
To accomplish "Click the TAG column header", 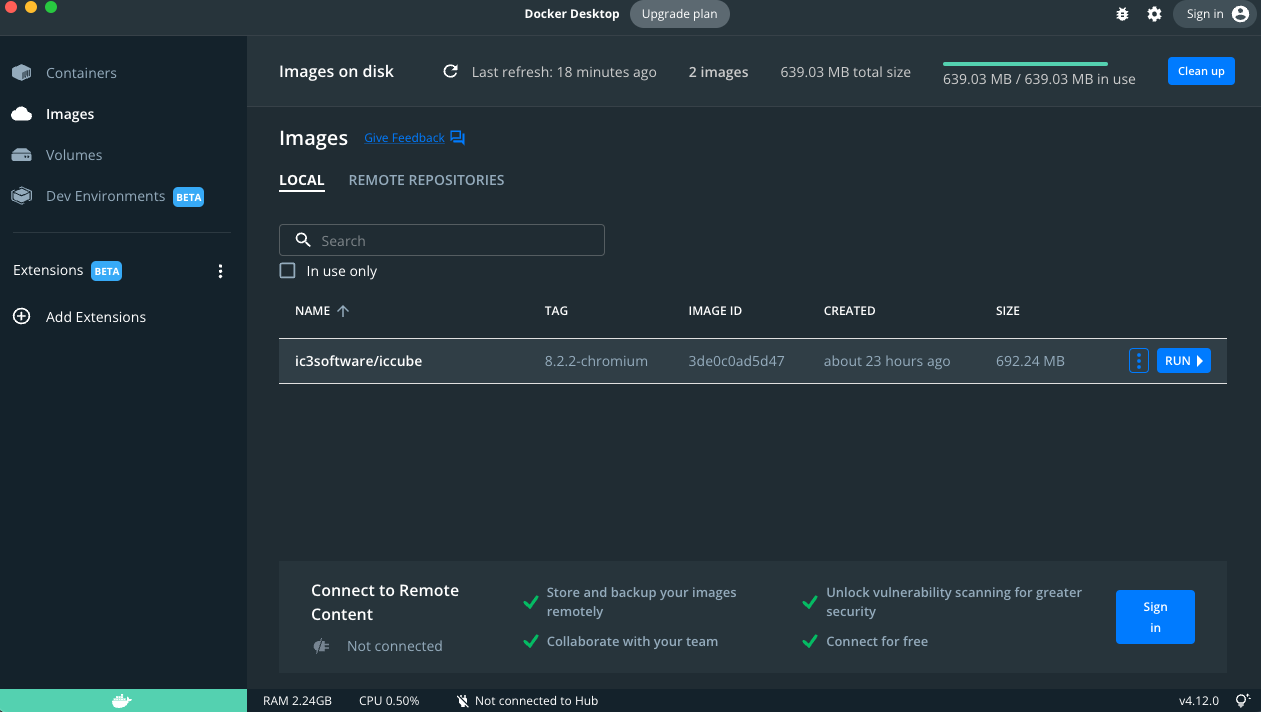I will [x=556, y=311].
